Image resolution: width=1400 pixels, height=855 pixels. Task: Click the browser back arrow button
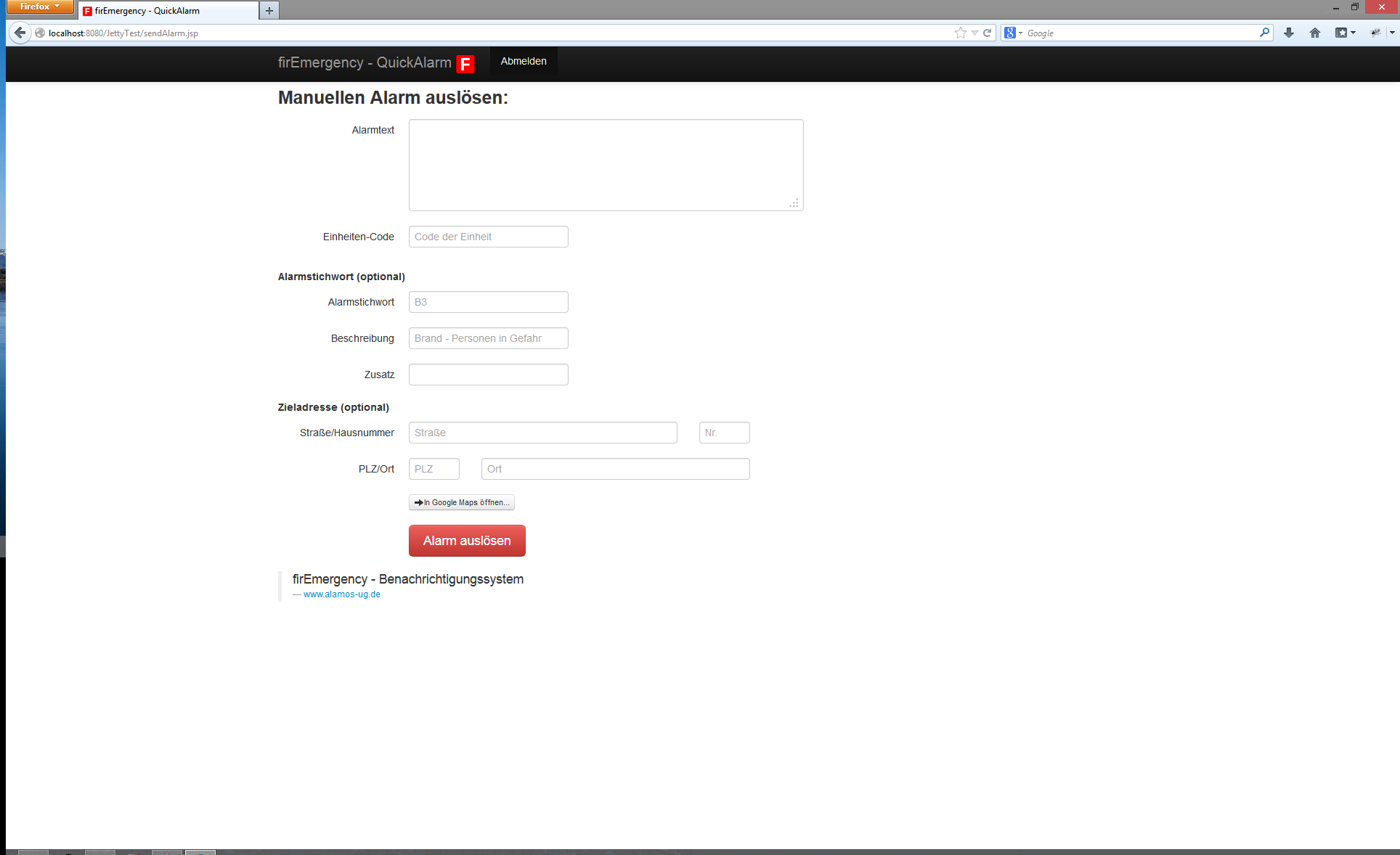tap(20, 33)
